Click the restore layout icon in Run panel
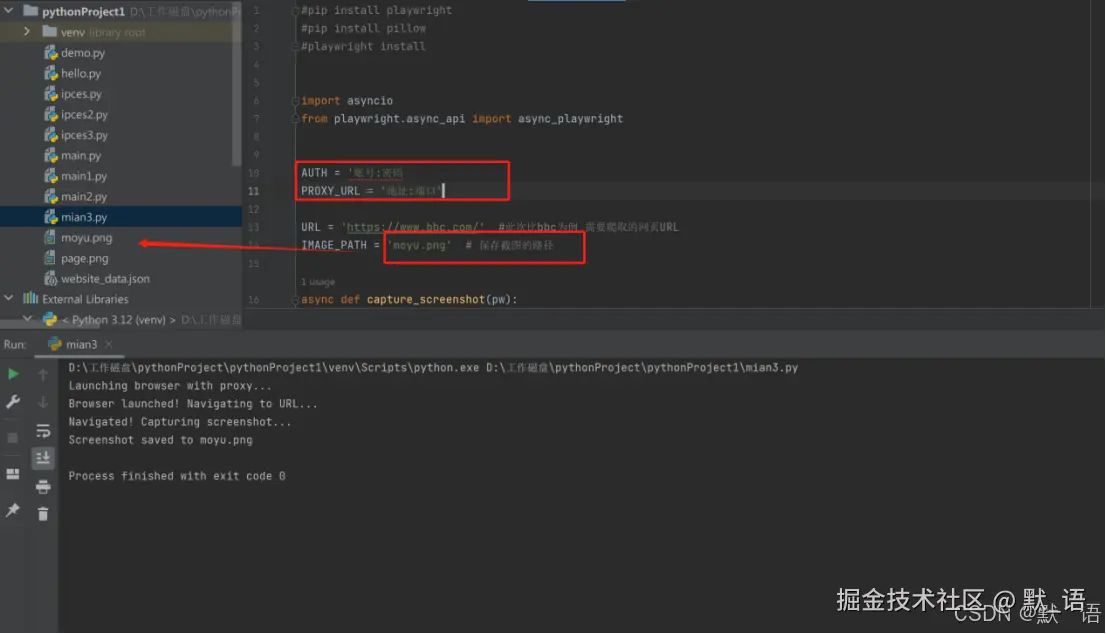1106x634 pixels. (13, 474)
